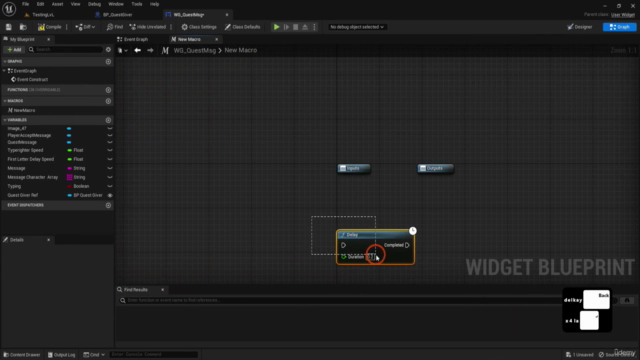Open the Tools menu
The width and height of the screenshot is (640, 360).
click(x=137, y=4)
